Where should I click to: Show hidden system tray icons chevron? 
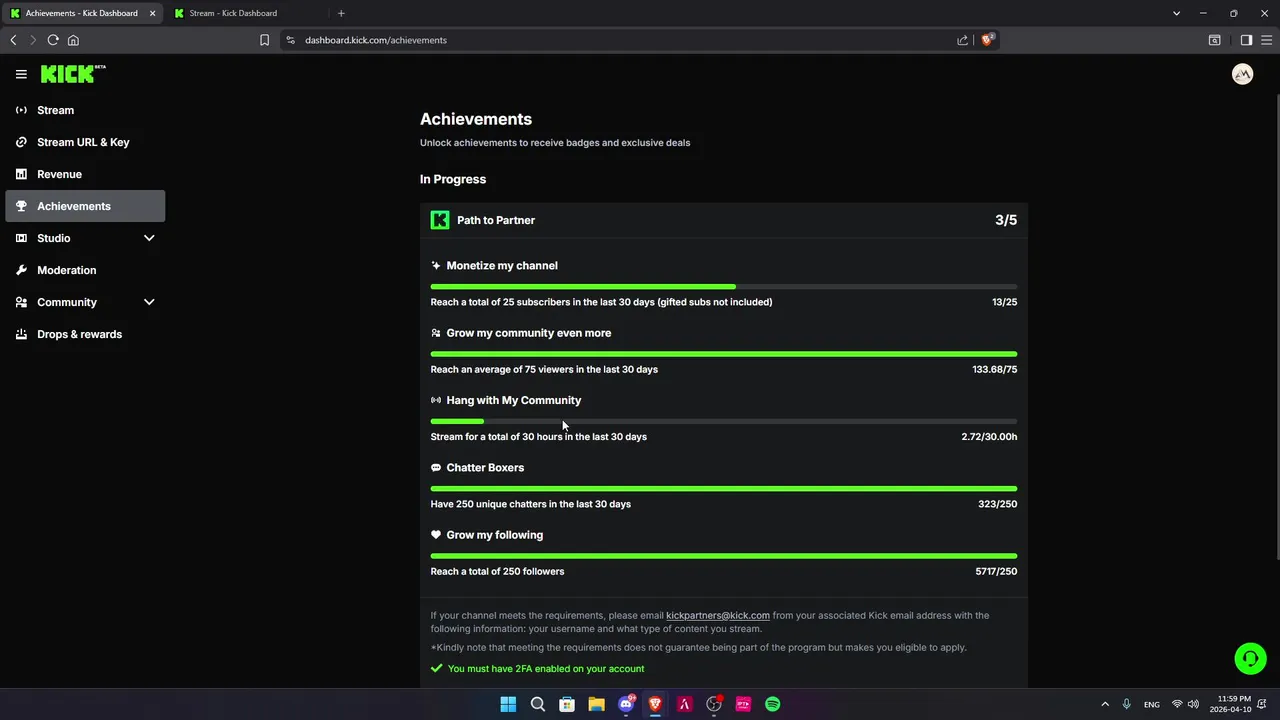click(1105, 704)
